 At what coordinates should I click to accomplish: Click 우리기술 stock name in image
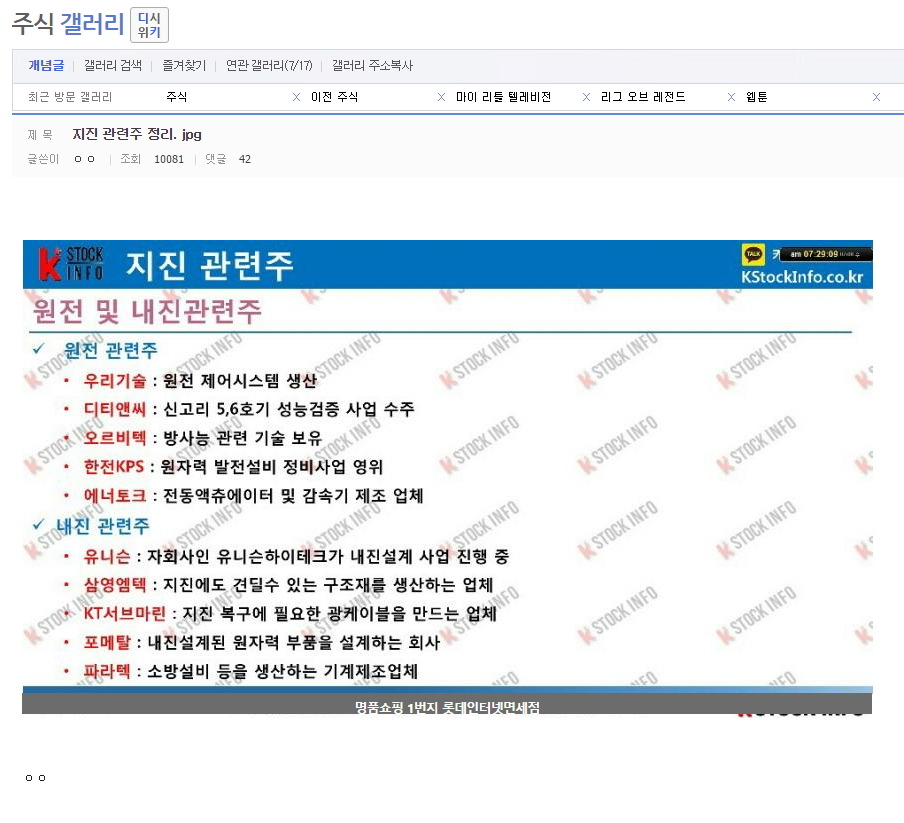click(x=115, y=380)
